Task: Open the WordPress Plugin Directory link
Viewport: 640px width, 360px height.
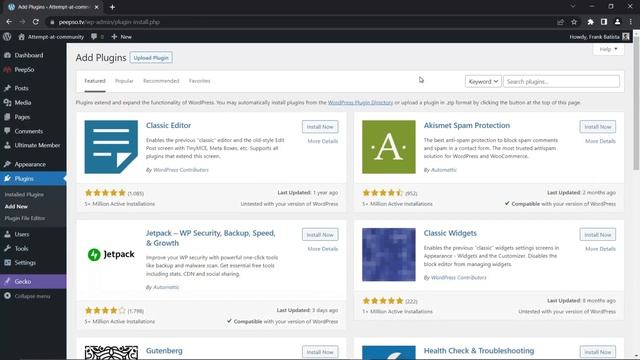Action: pyautogui.click(x=360, y=102)
